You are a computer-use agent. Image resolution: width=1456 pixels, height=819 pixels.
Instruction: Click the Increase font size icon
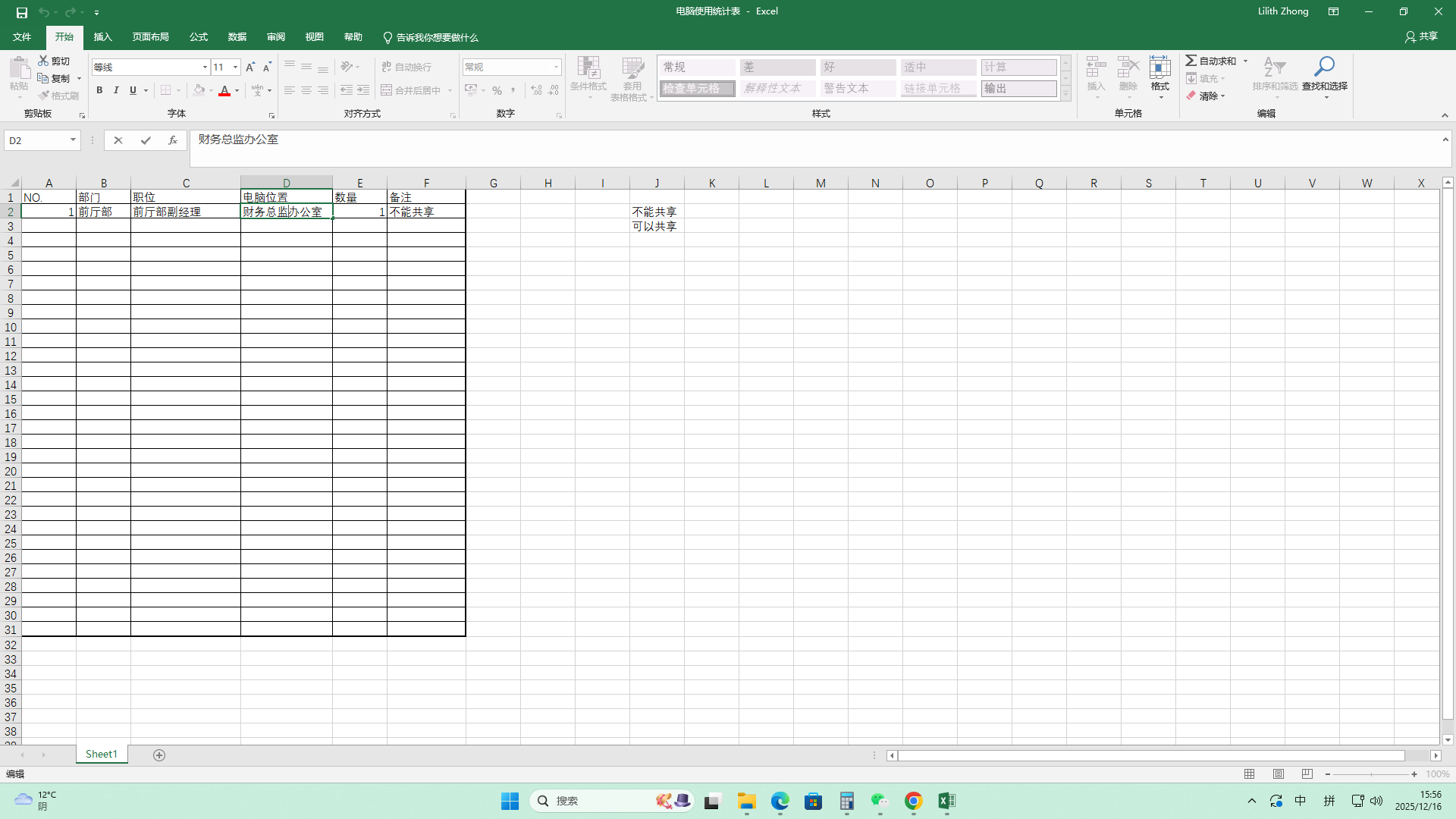tap(250, 67)
